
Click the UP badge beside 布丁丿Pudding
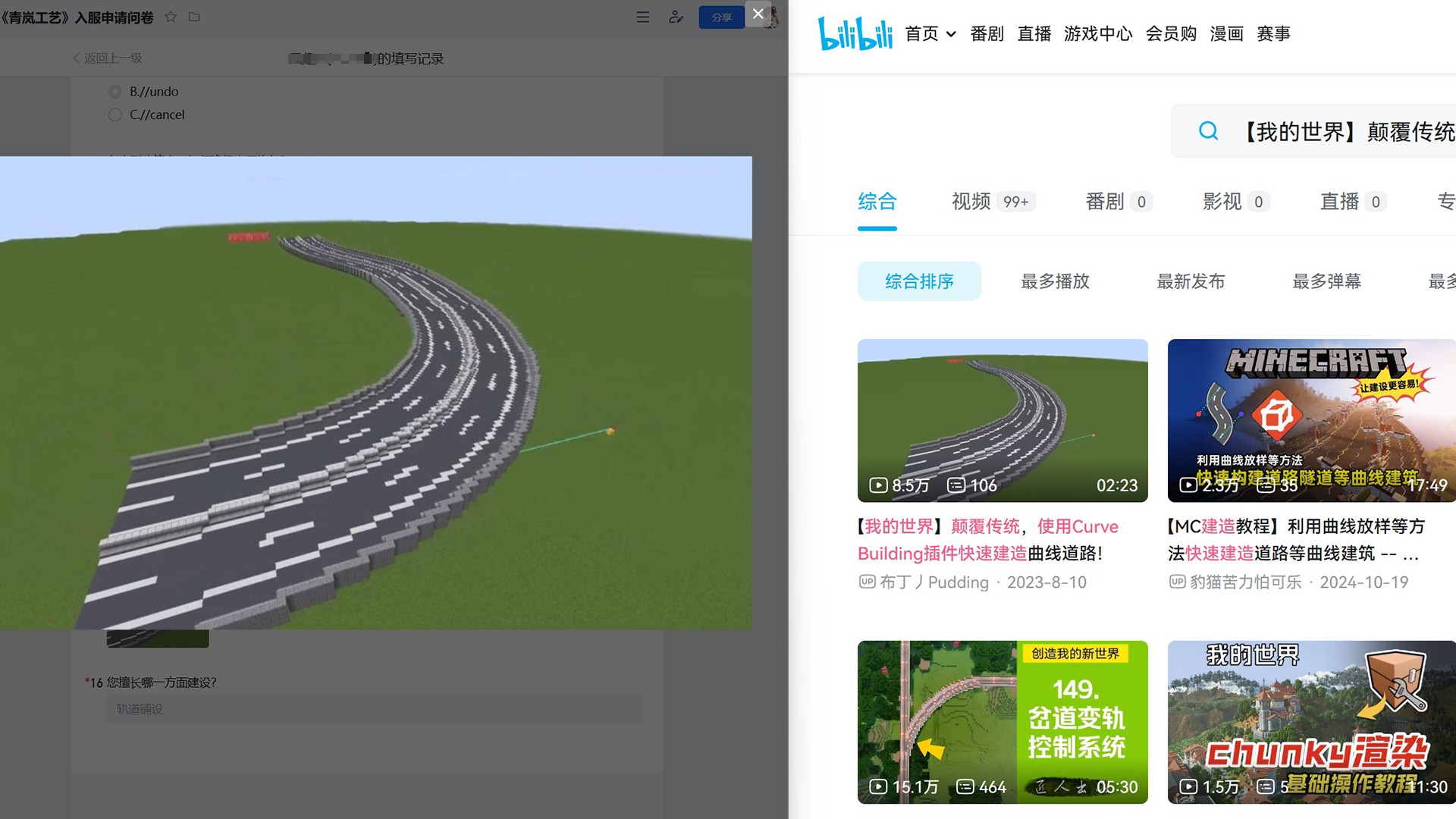coord(867,582)
